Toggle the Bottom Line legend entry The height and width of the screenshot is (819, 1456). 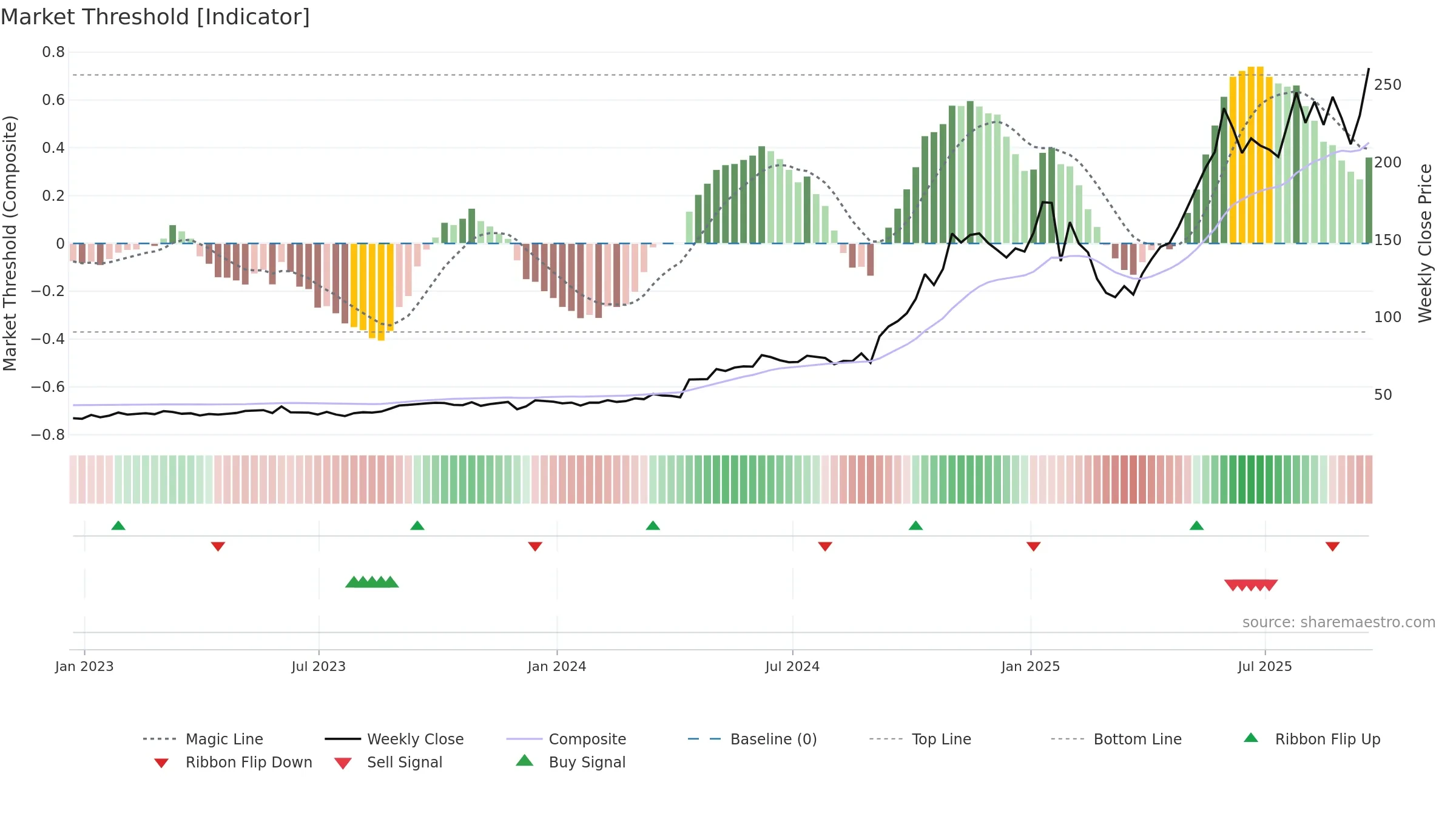tap(1116, 739)
